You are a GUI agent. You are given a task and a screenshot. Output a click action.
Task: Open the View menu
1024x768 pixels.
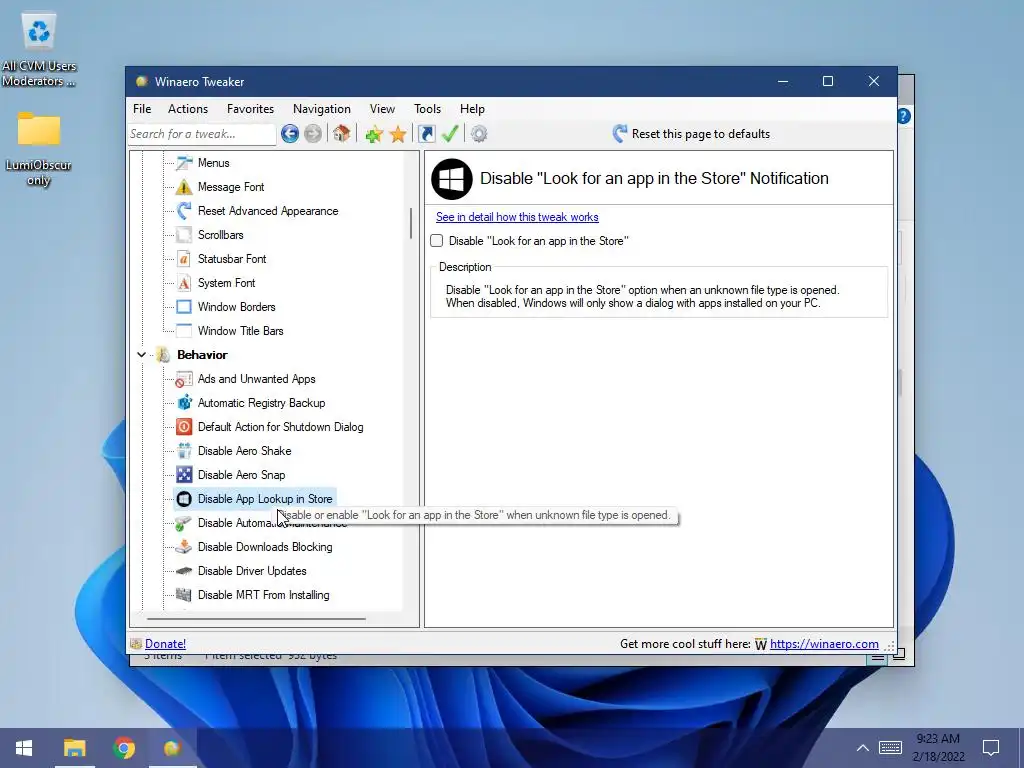point(382,109)
